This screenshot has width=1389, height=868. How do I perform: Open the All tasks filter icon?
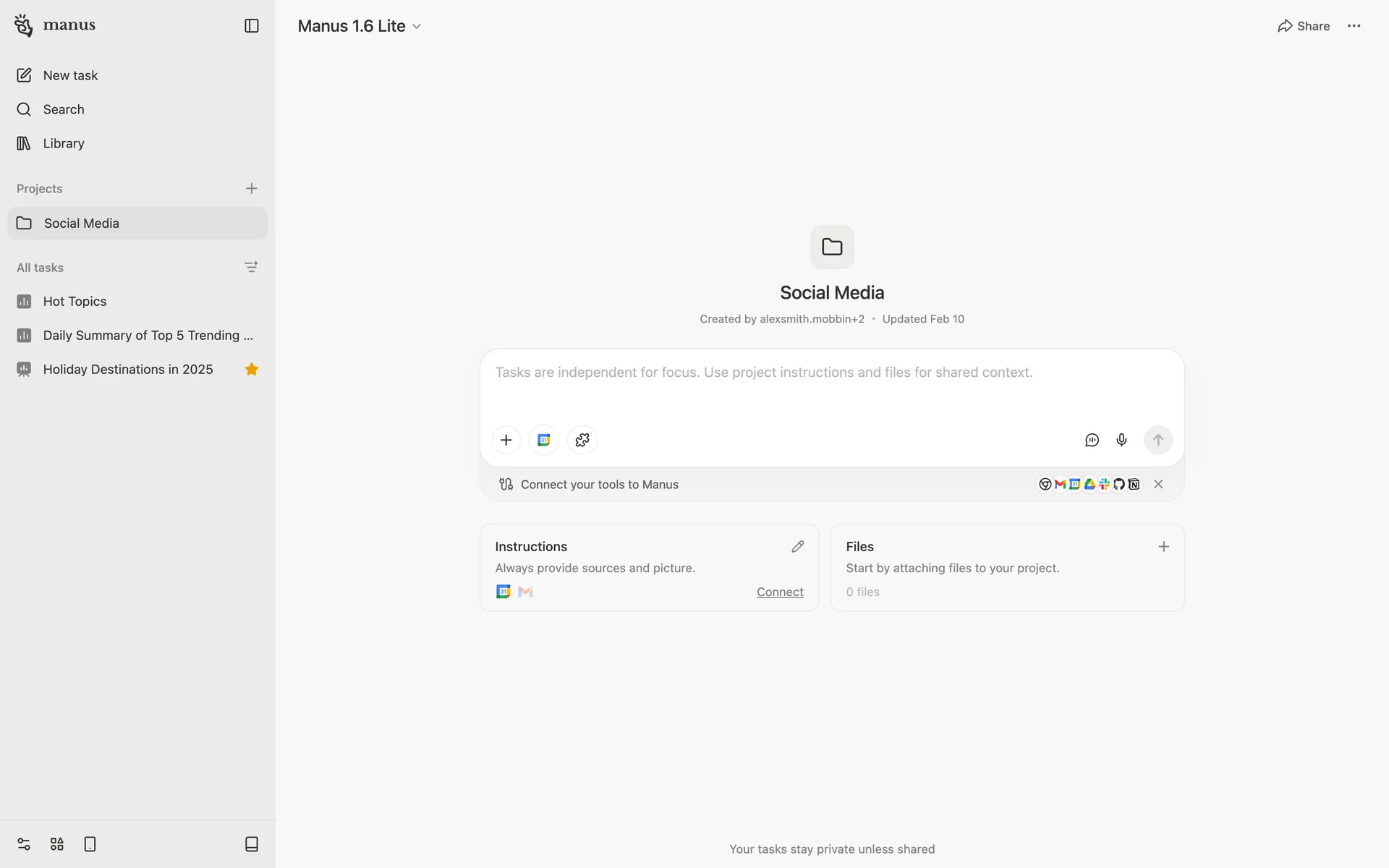coord(251,268)
